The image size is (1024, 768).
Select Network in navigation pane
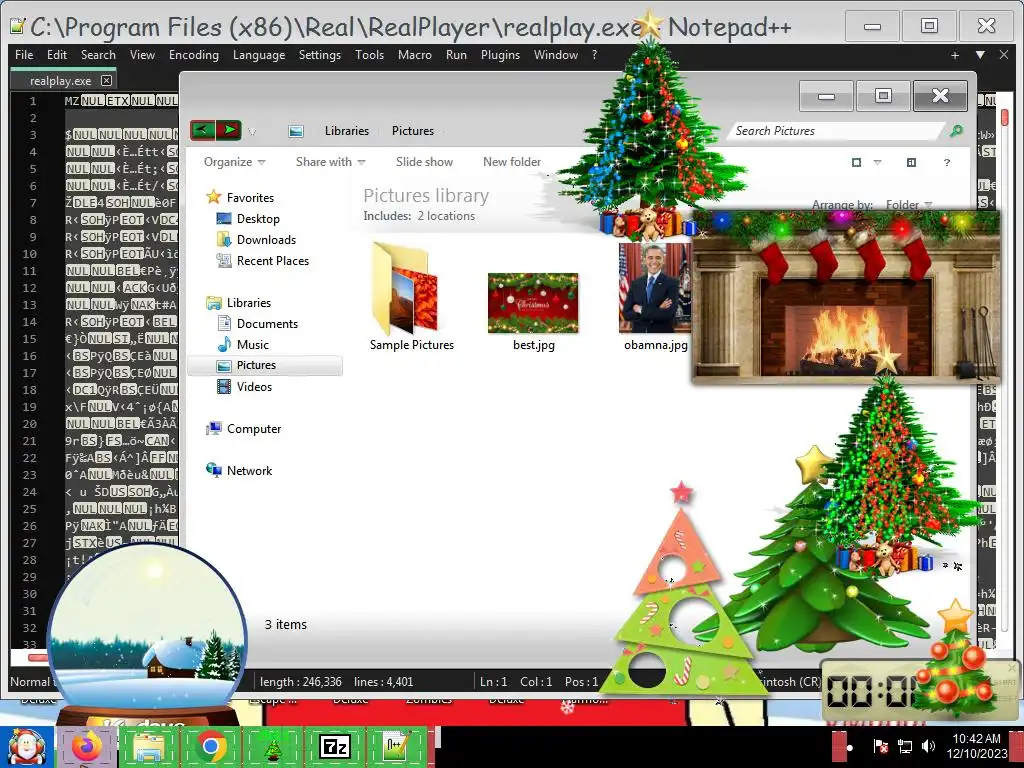249,470
